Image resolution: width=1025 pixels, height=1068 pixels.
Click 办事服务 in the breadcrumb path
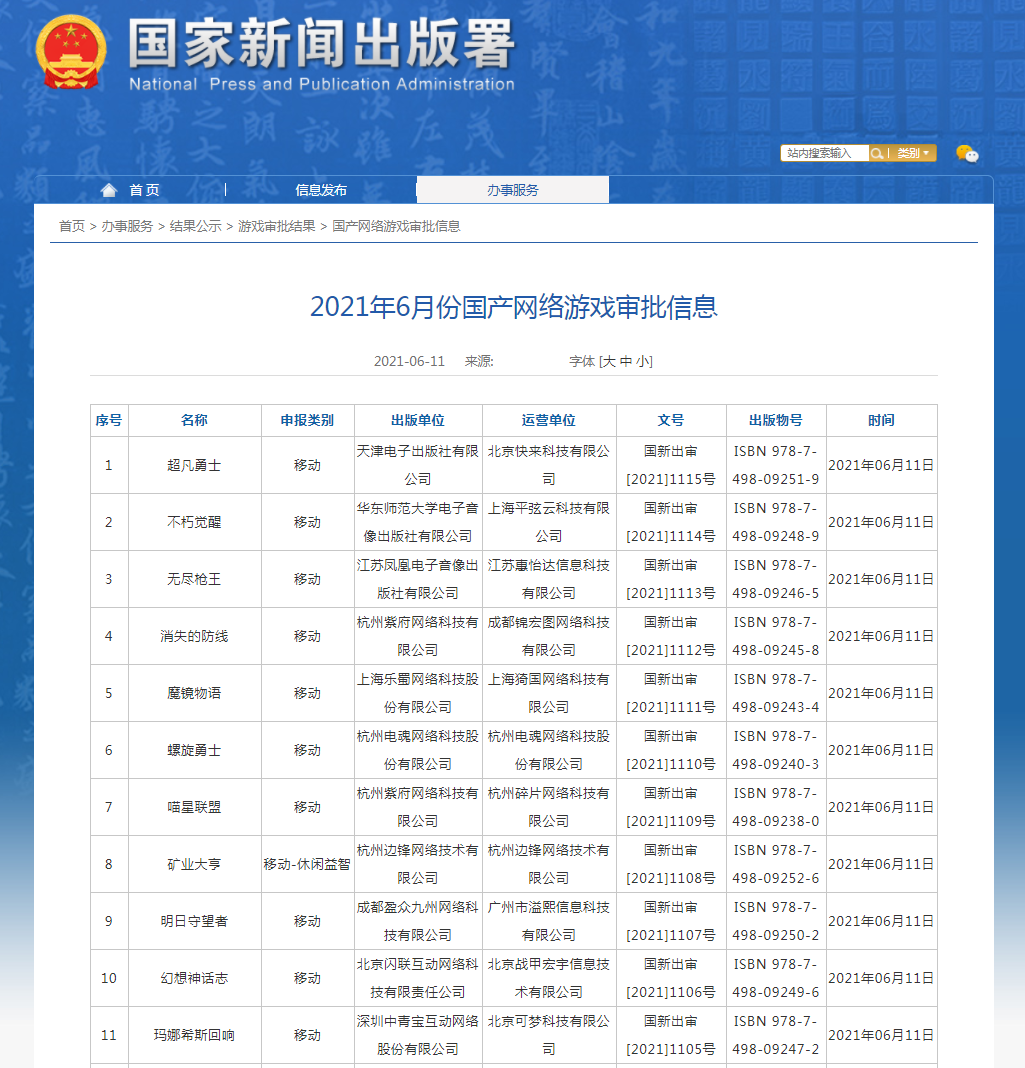127,226
